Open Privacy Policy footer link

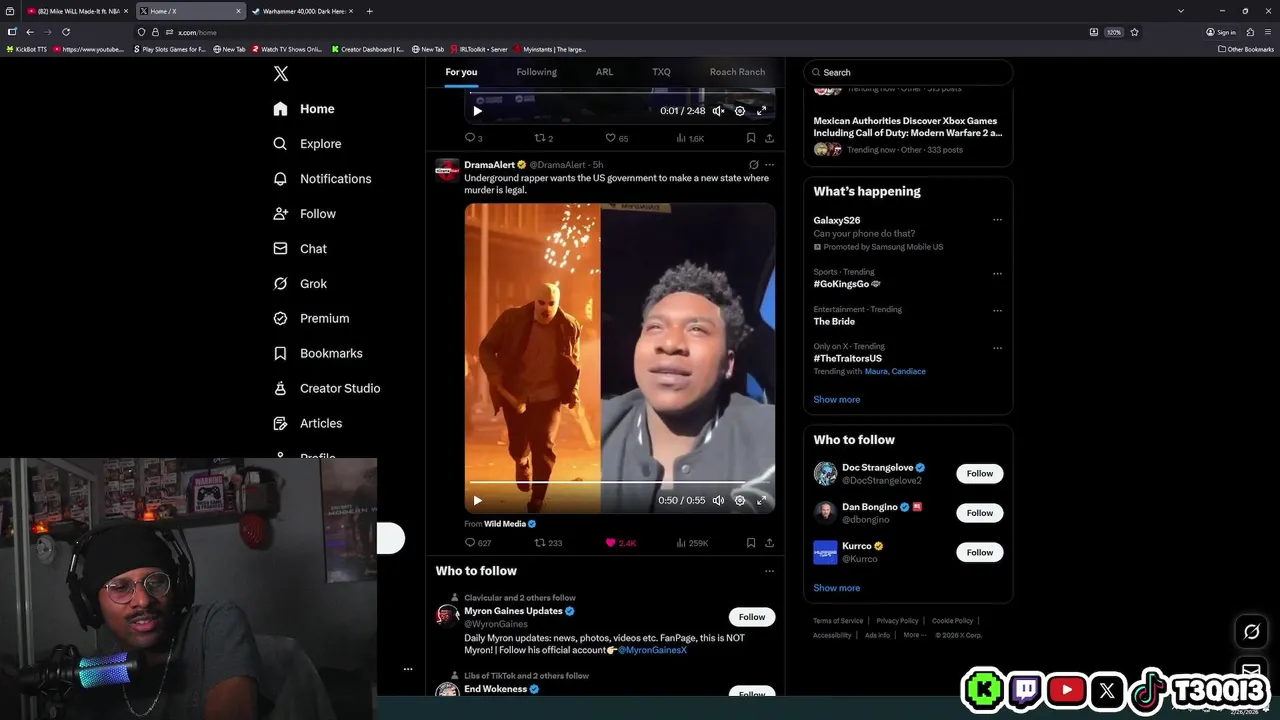click(897, 621)
